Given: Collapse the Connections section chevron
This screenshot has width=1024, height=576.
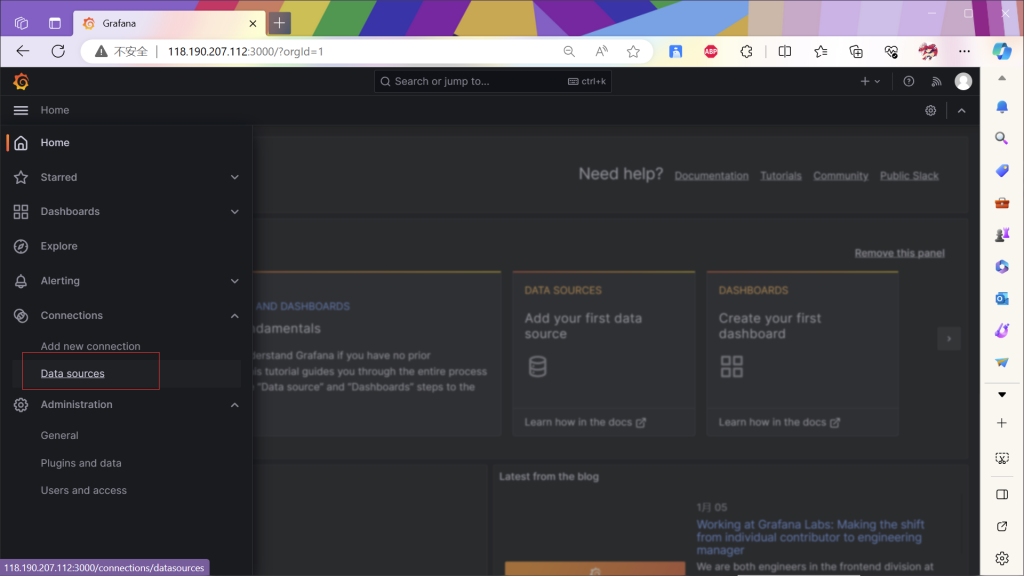Looking at the screenshot, I should (x=234, y=316).
